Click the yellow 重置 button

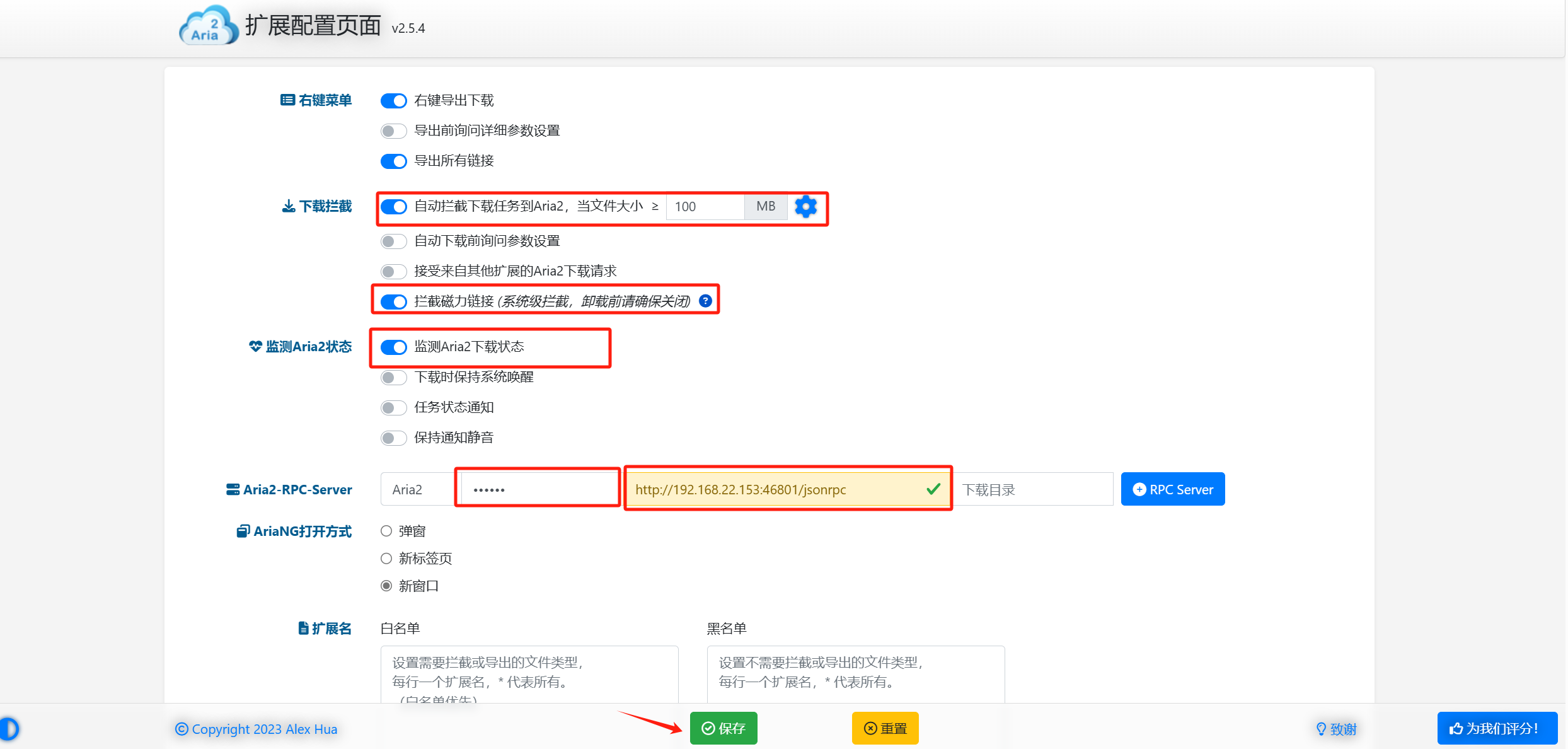[885, 728]
